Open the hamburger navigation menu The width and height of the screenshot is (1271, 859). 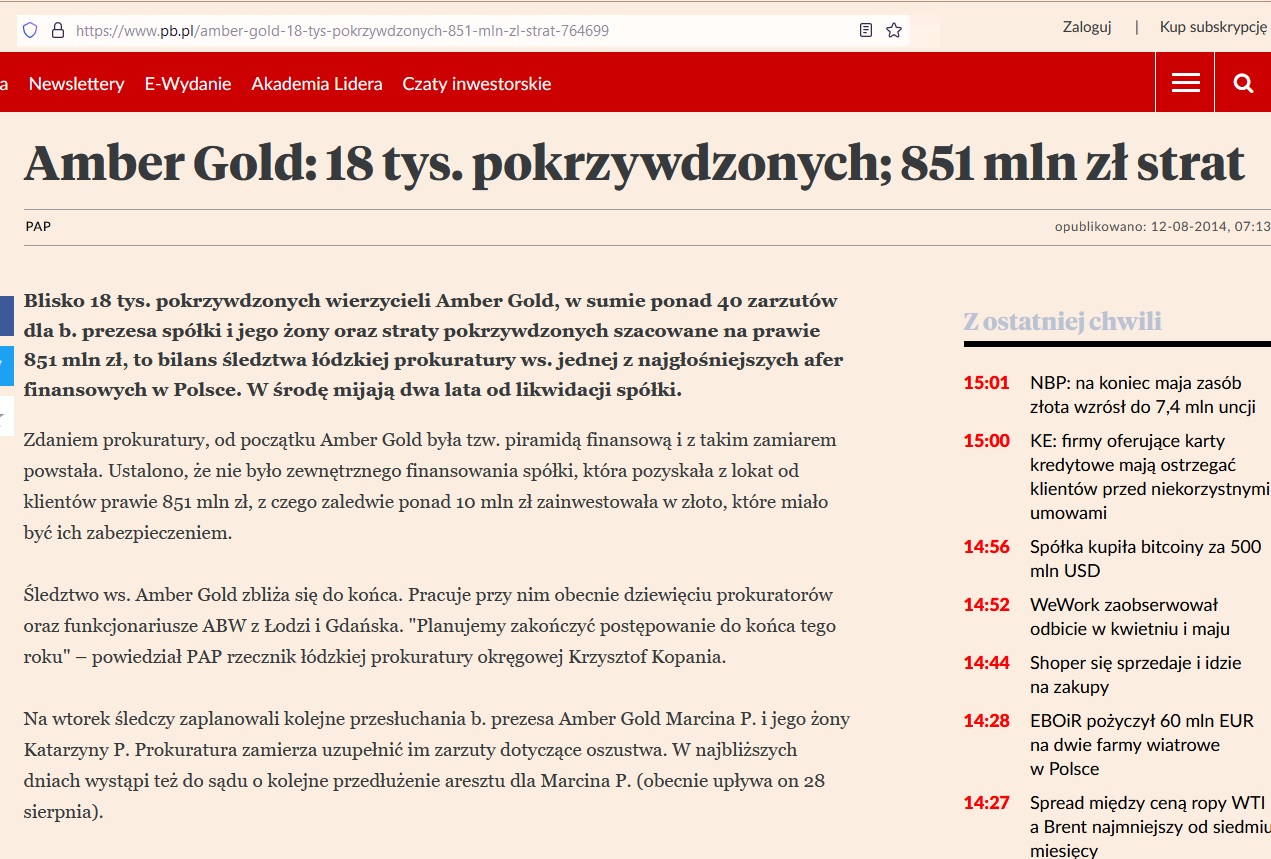[1185, 82]
